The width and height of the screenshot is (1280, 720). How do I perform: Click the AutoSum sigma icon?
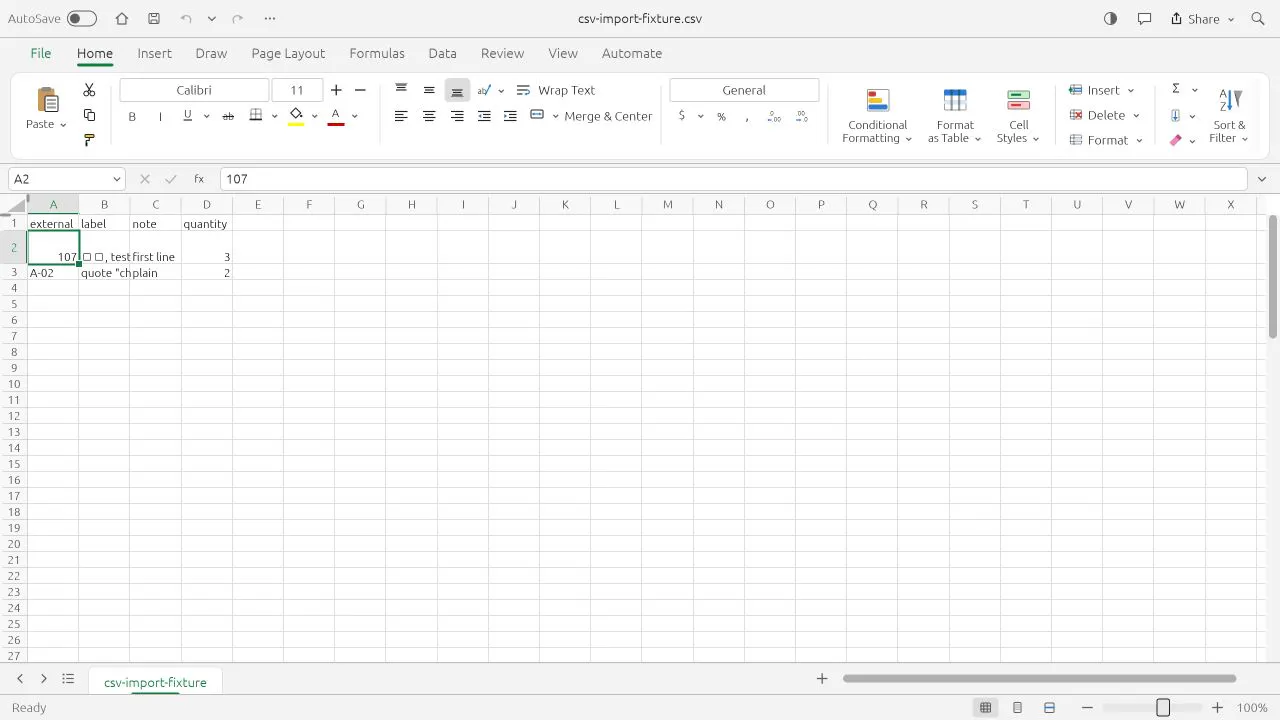pyautogui.click(x=1176, y=89)
